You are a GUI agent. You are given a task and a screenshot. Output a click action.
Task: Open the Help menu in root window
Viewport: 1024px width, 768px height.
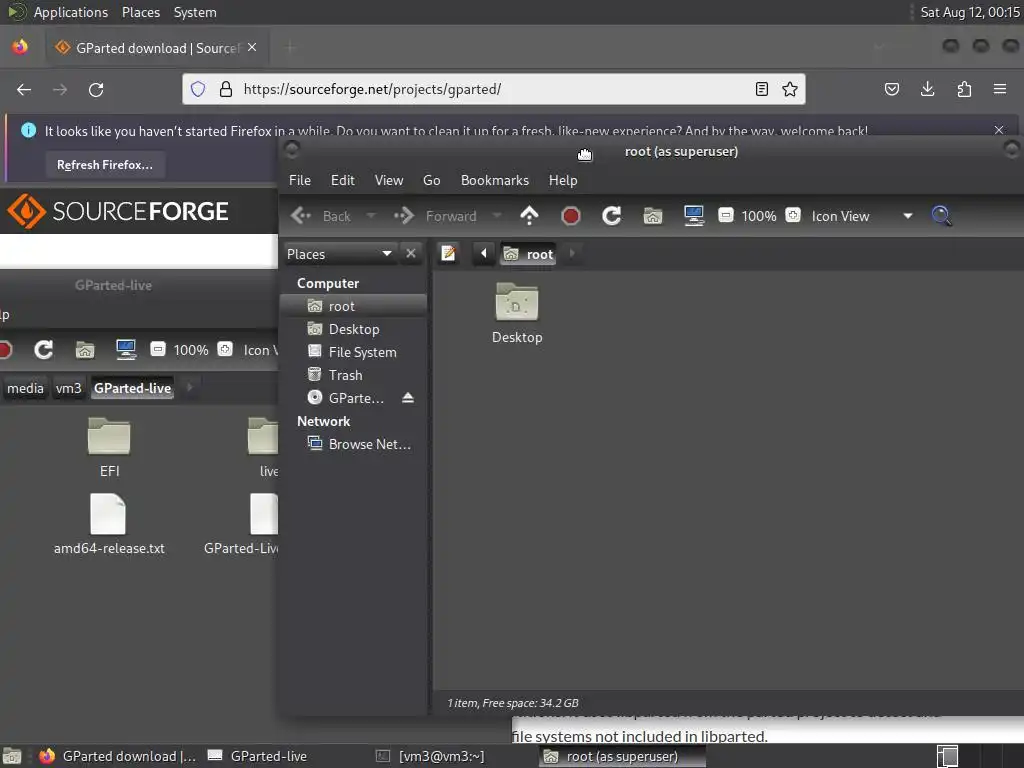pyautogui.click(x=562, y=180)
